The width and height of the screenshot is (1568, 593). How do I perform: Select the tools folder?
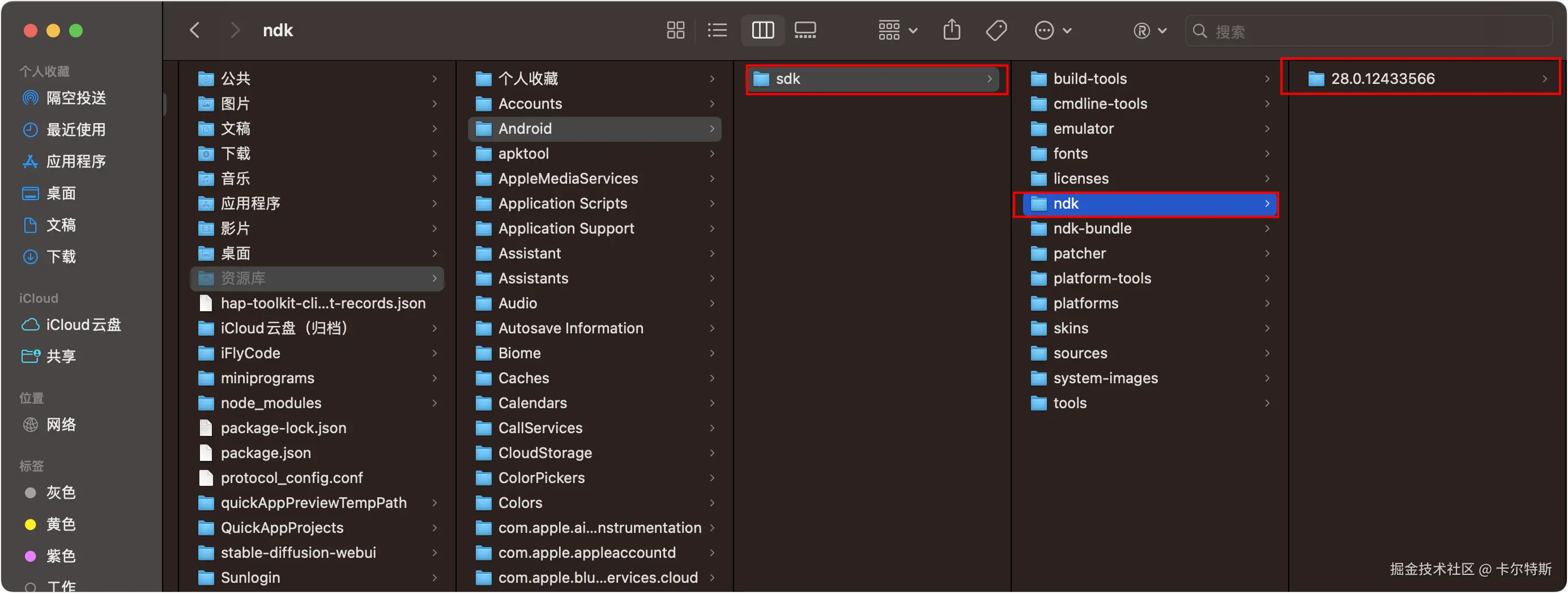pyautogui.click(x=1150, y=404)
